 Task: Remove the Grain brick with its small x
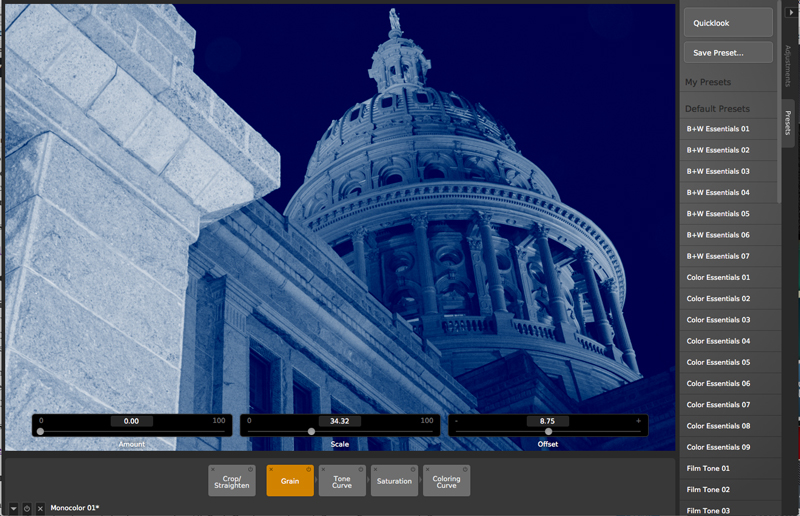point(271,469)
